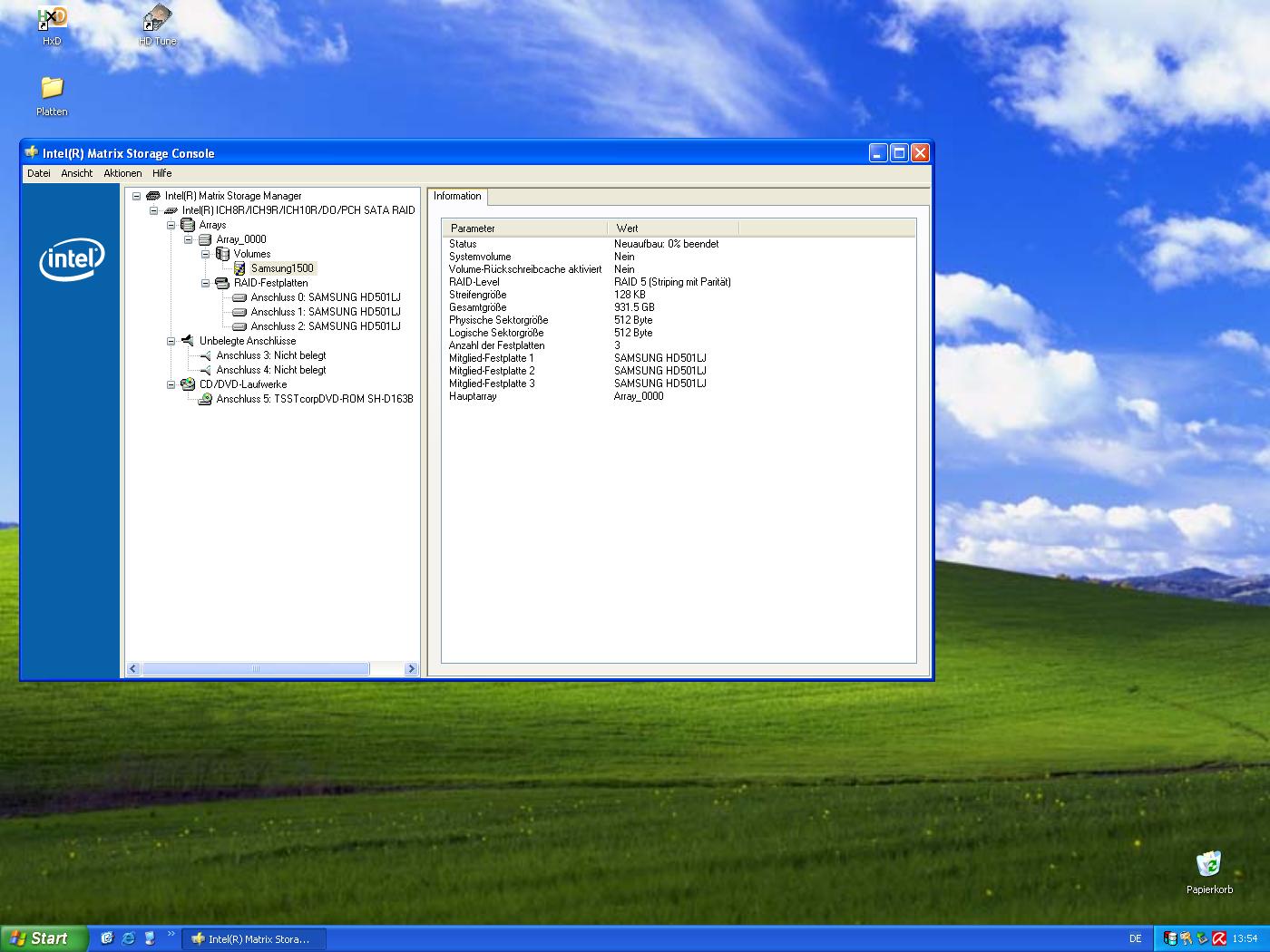Expand hidden quick launch items chevron
The image size is (1270, 952).
click(171, 933)
